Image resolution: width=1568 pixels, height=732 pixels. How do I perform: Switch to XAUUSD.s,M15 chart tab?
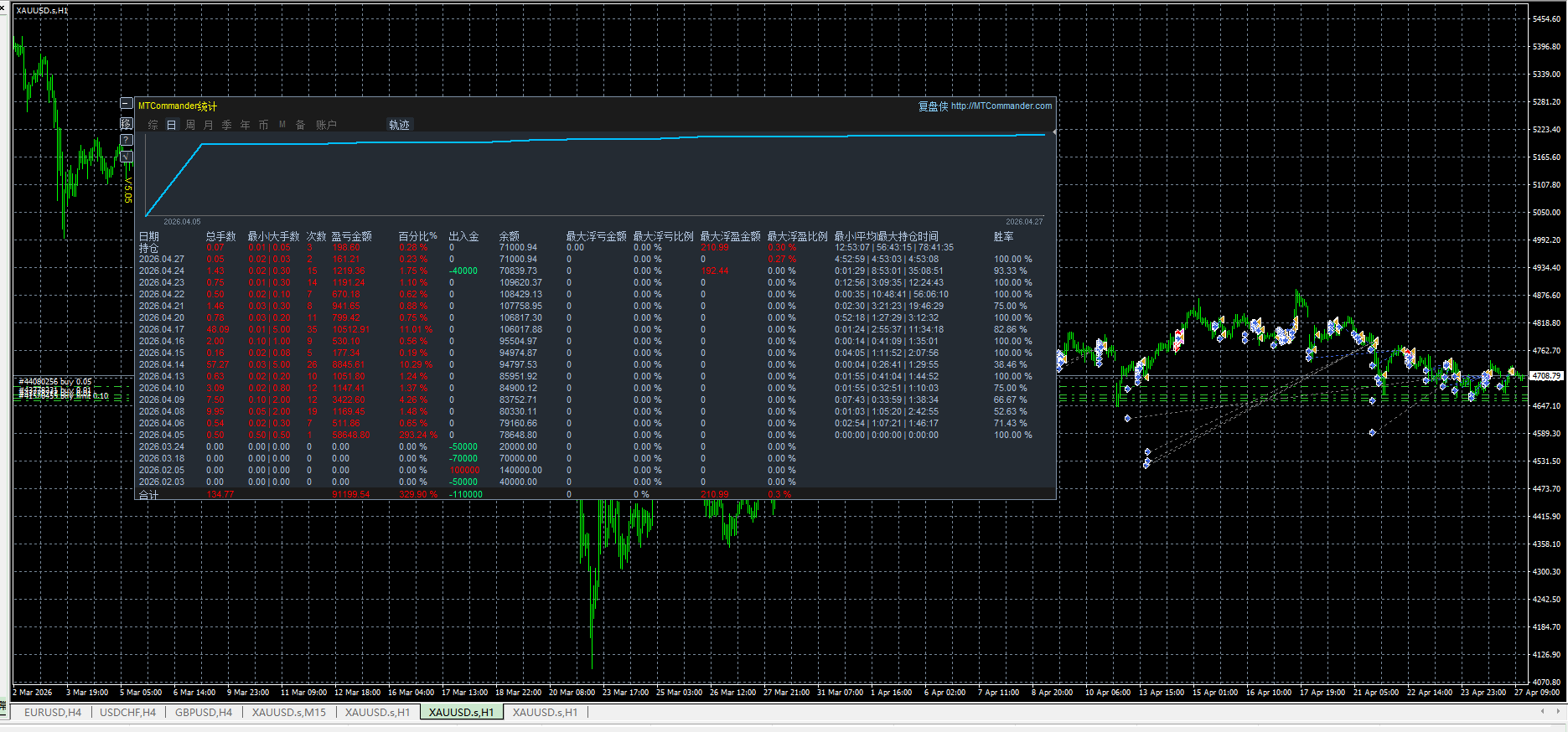click(x=289, y=713)
